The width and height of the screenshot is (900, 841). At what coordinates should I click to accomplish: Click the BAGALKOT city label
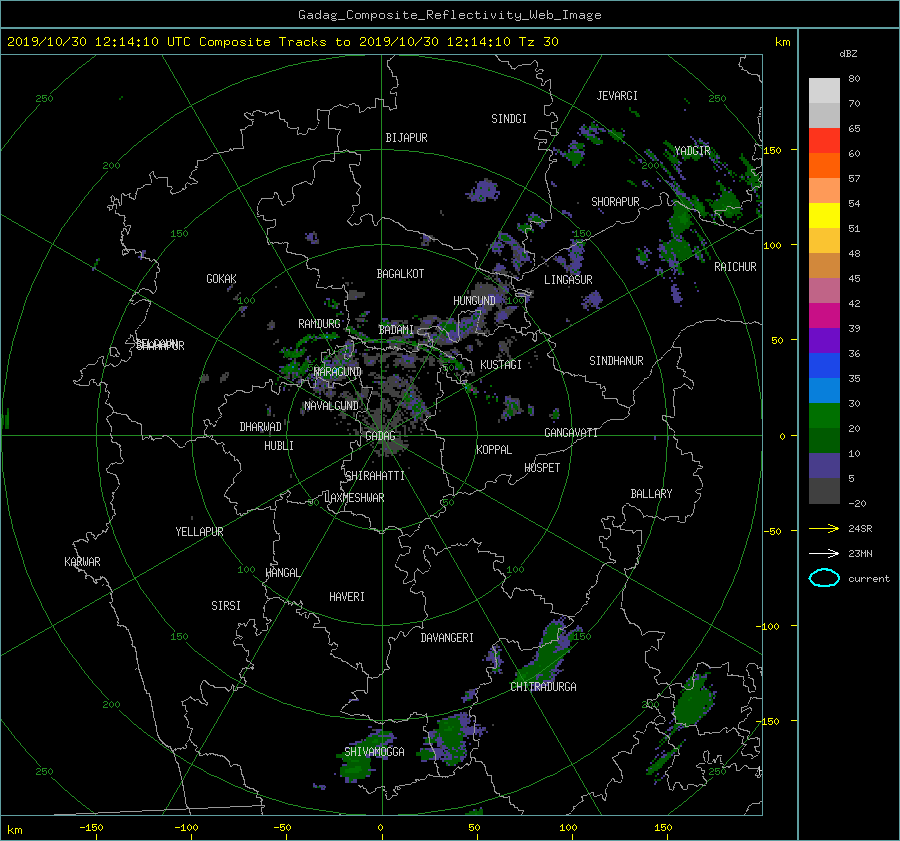pyautogui.click(x=400, y=274)
